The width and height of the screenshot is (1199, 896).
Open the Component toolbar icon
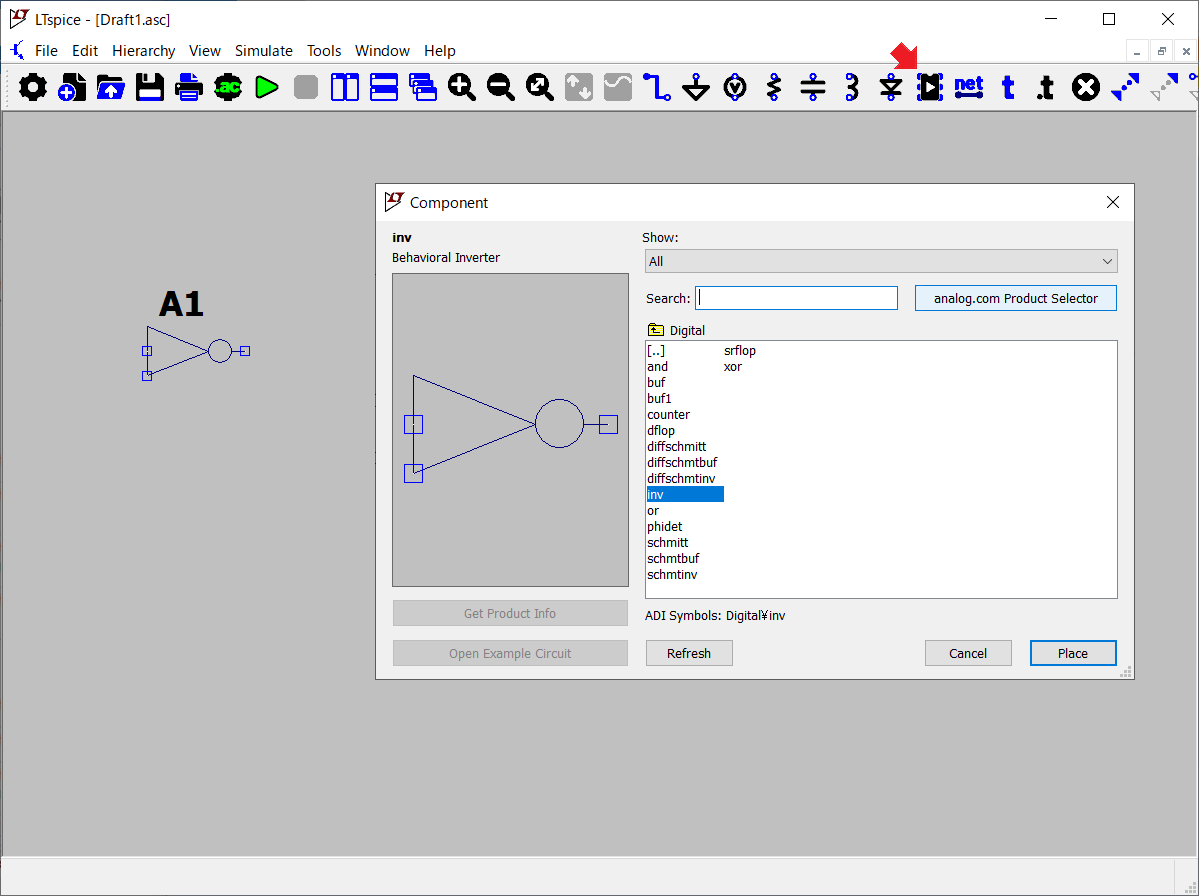point(930,88)
